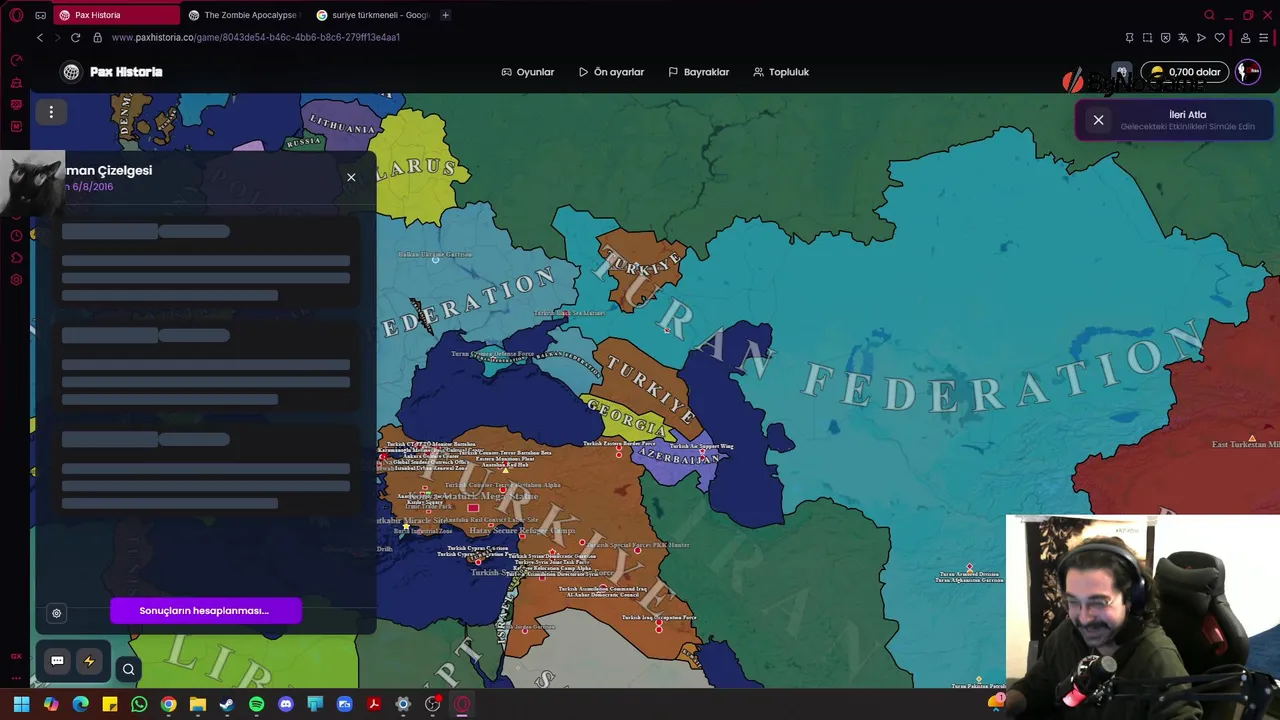The width and height of the screenshot is (1280, 720).
Task: Open Steam from the taskbar
Action: pyautogui.click(x=227, y=704)
